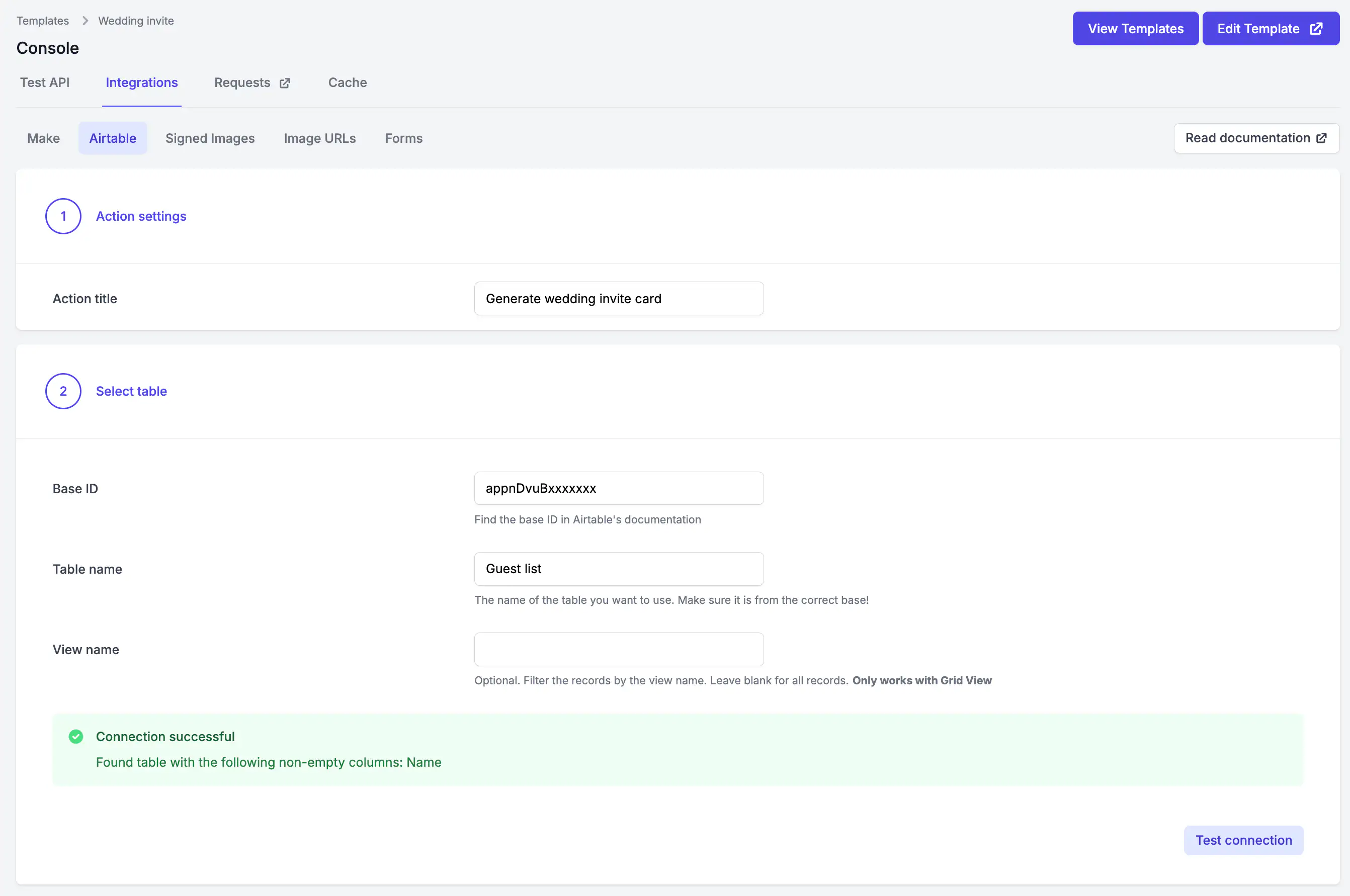The width and height of the screenshot is (1350, 896).
Task: Click the Requests external link icon
Action: tap(285, 83)
